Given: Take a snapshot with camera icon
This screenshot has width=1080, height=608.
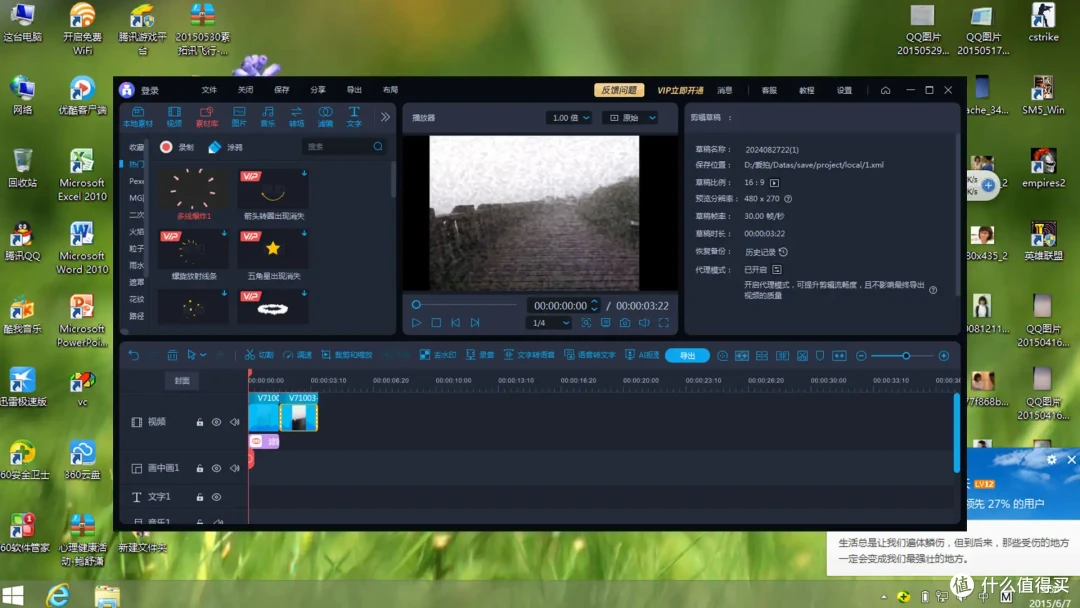Looking at the screenshot, I should coord(625,322).
